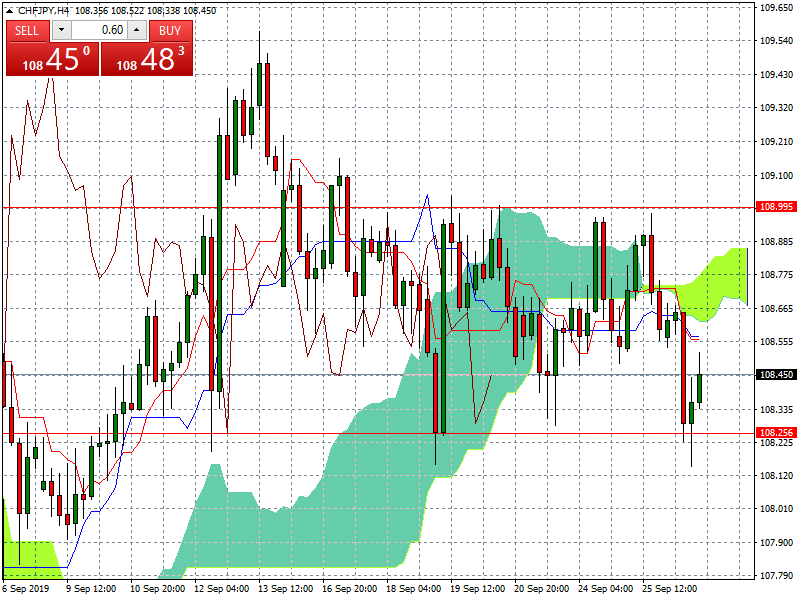
Task: Select the red 108.995 price level label
Action: (776, 207)
